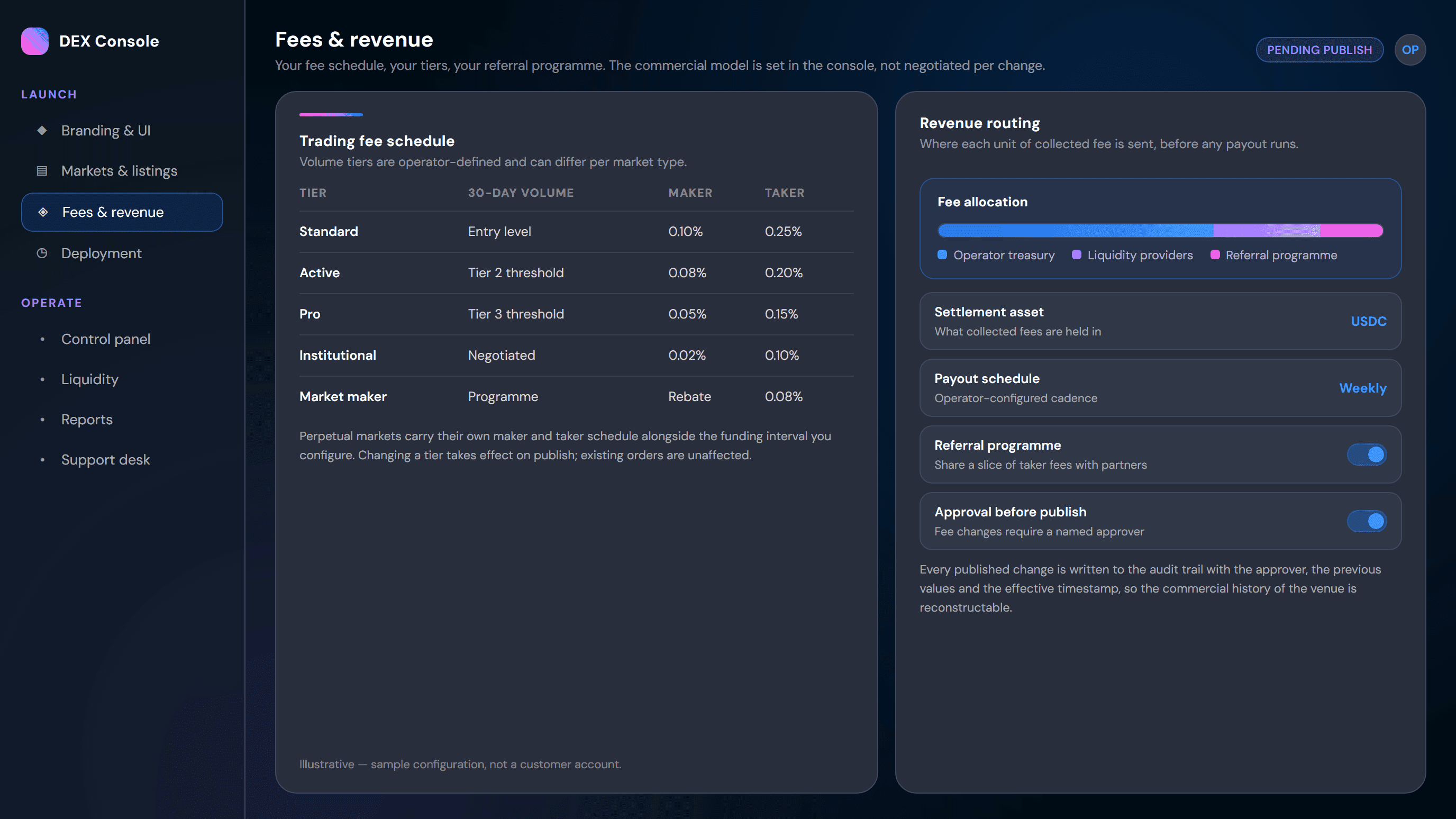Click the TIER column header
1456x819 pixels.
[313, 193]
